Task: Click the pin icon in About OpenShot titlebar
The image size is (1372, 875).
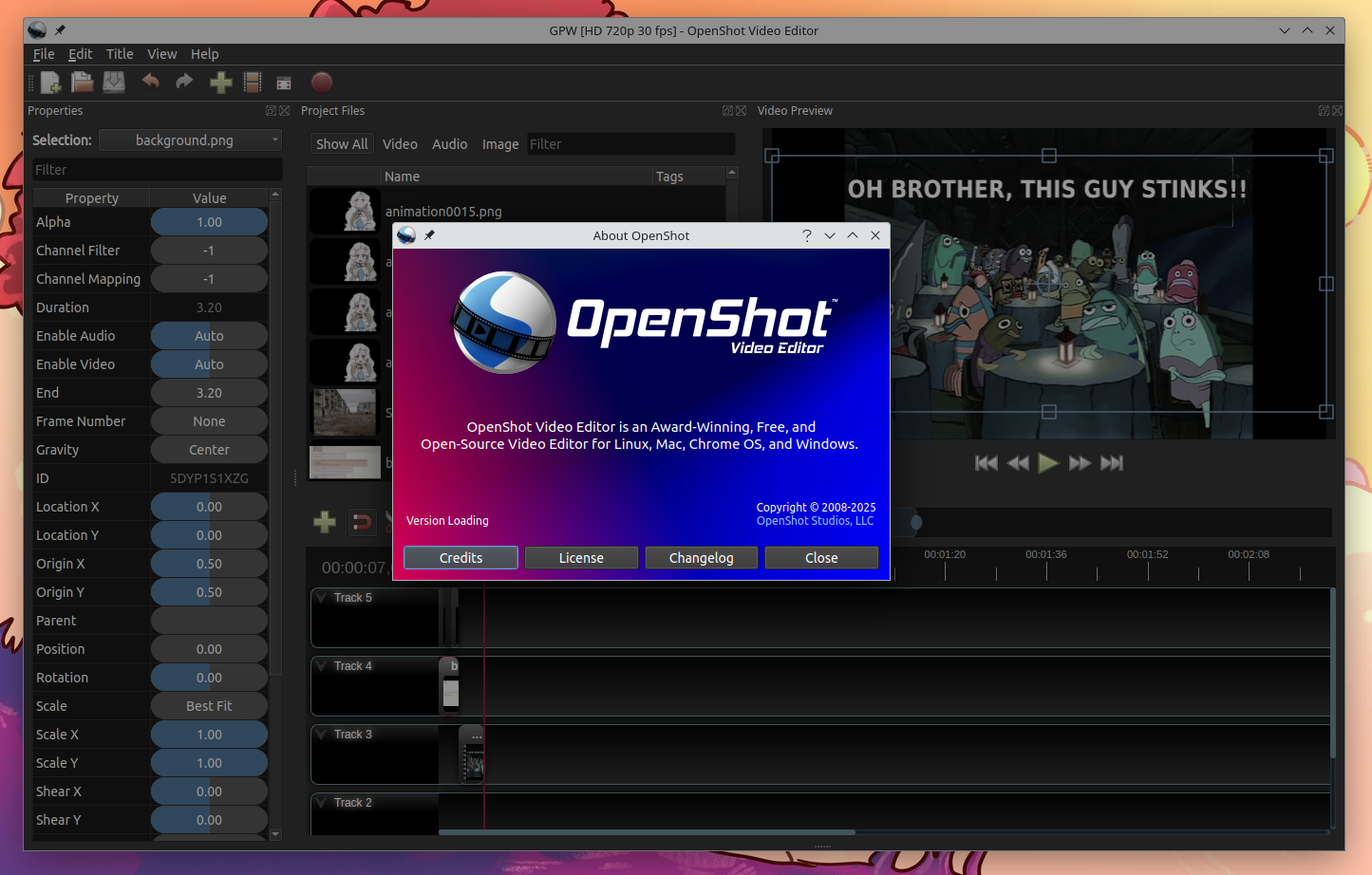Action: tap(429, 235)
